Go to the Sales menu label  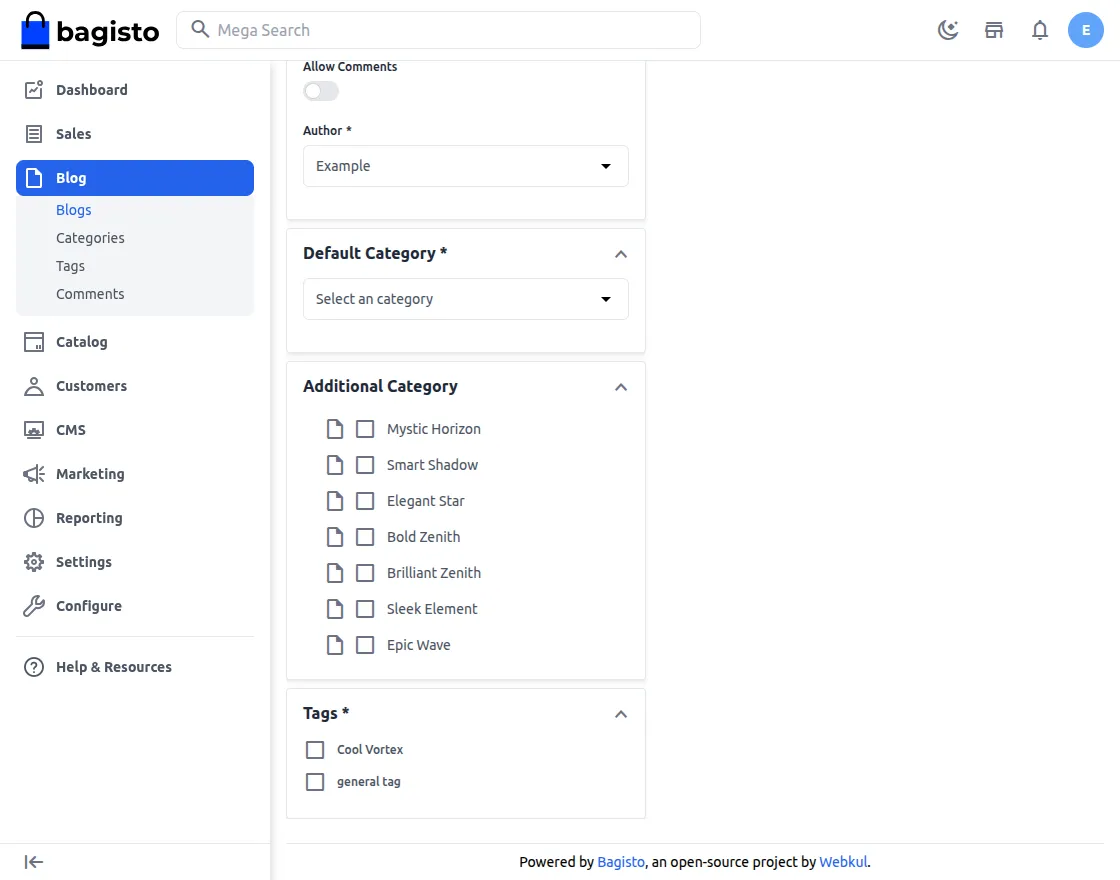point(74,134)
